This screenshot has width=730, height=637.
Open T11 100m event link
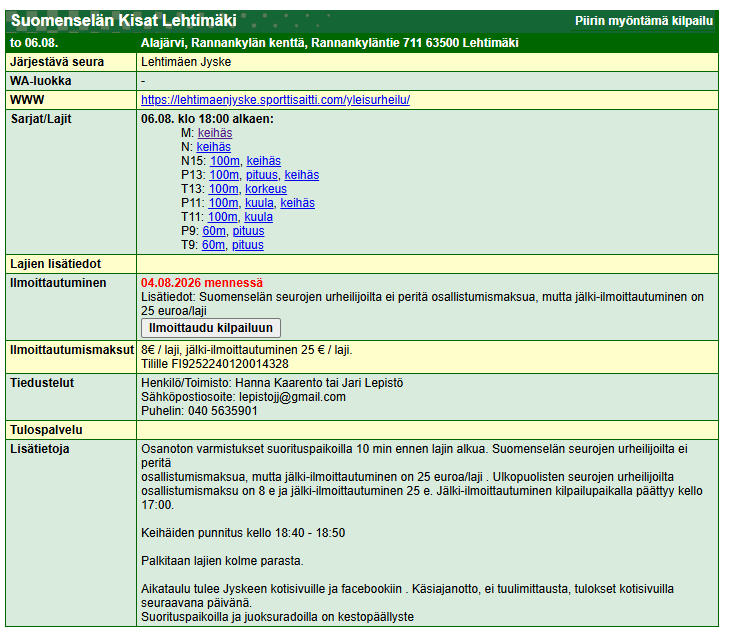pos(222,217)
